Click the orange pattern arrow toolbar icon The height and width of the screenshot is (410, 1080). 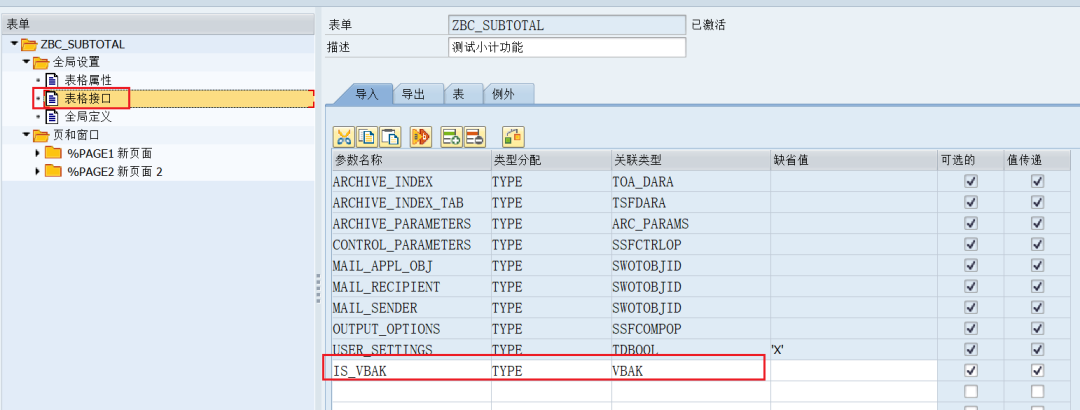pyautogui.click(x=421, y=136)
